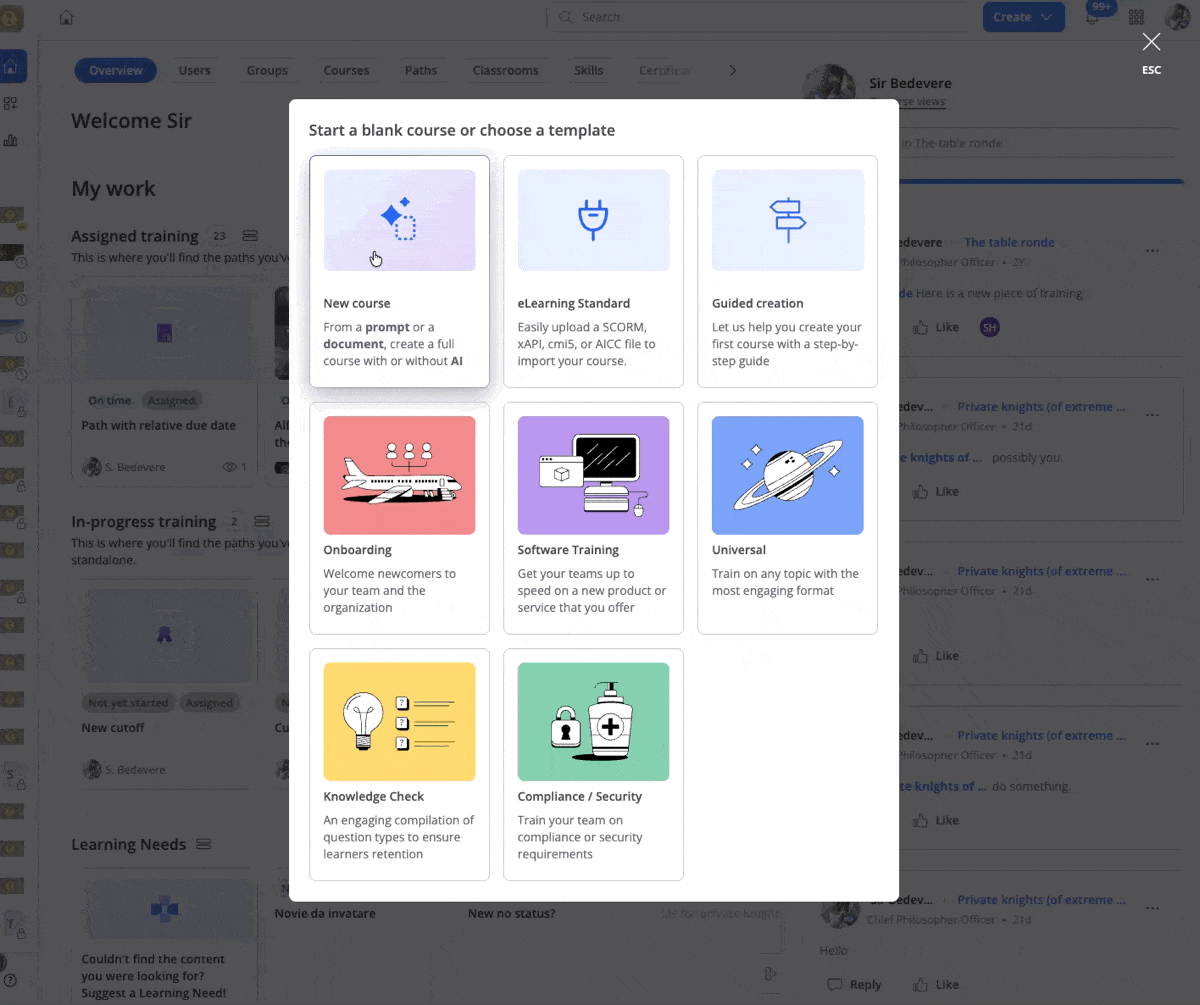
Task: Click the Software Training title text
Action: (568, 550)
